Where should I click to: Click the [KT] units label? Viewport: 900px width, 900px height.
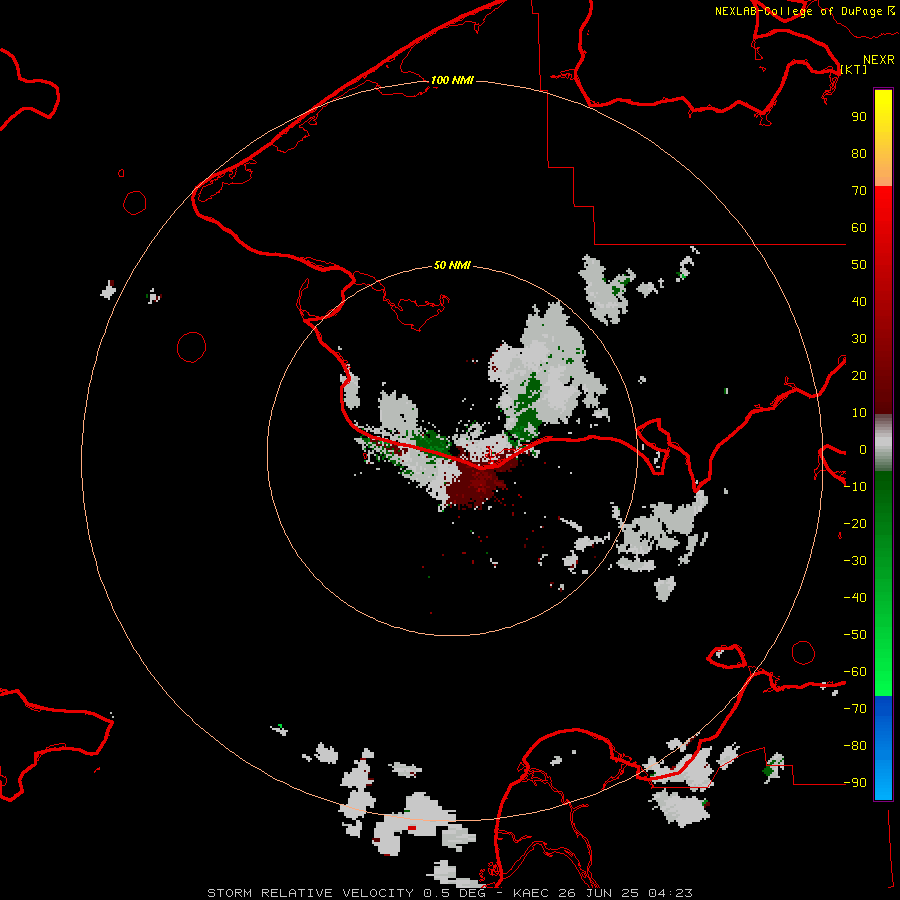click(x=854, y=69)
